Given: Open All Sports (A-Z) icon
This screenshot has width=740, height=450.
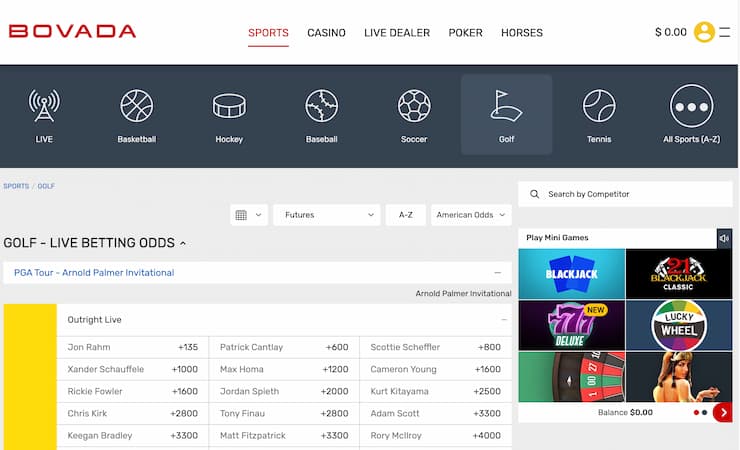Looking at the screenshot, I should (691, 106).
